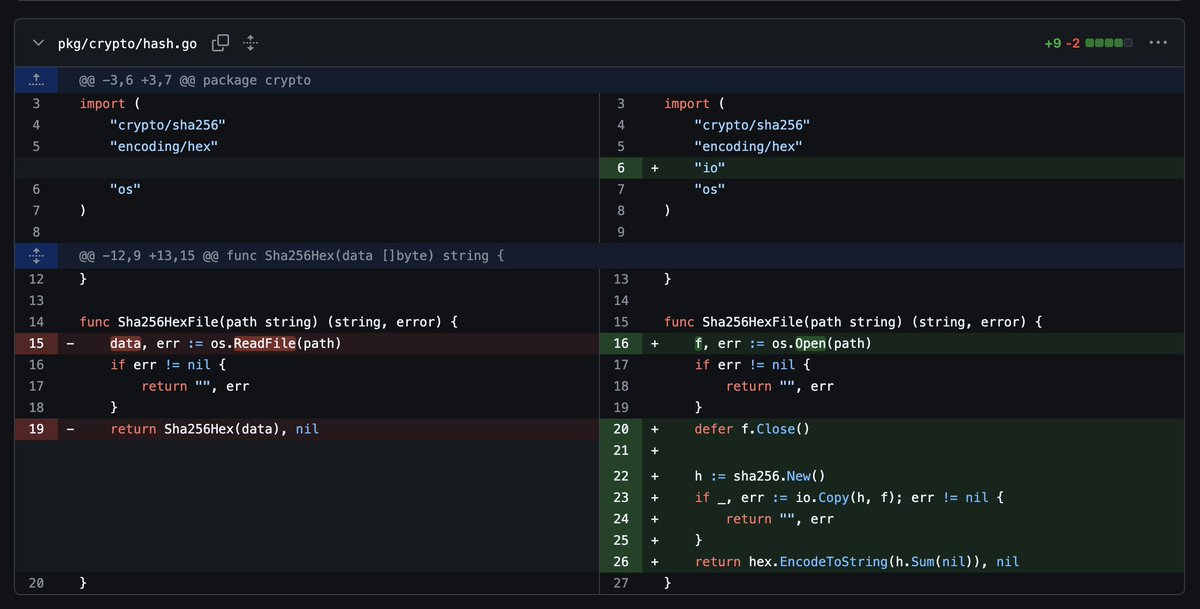Click the deleted 'data, err := os.ReadFile(path)' line
Screen dimensions: 1200x609
click(x=329, y=343)
